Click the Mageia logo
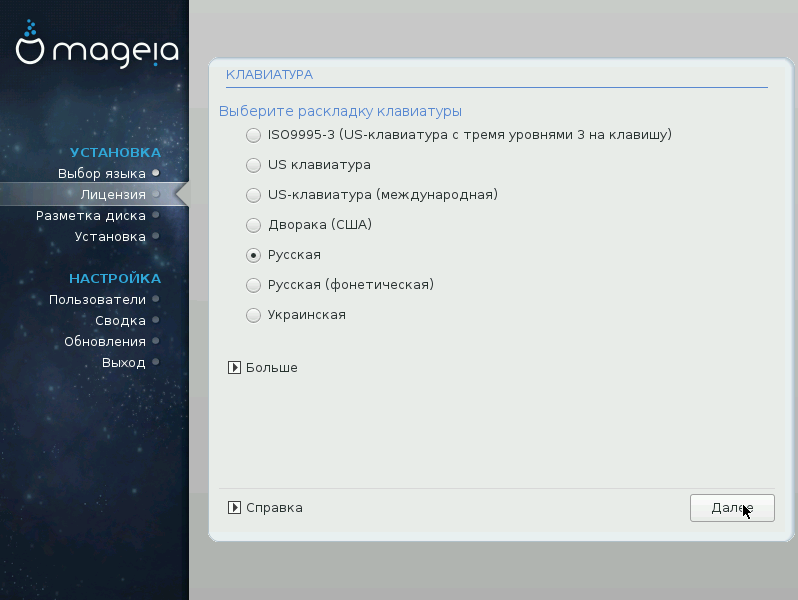Screen dimensions: 798x600 pyautogui.click(x=97, y=47)
